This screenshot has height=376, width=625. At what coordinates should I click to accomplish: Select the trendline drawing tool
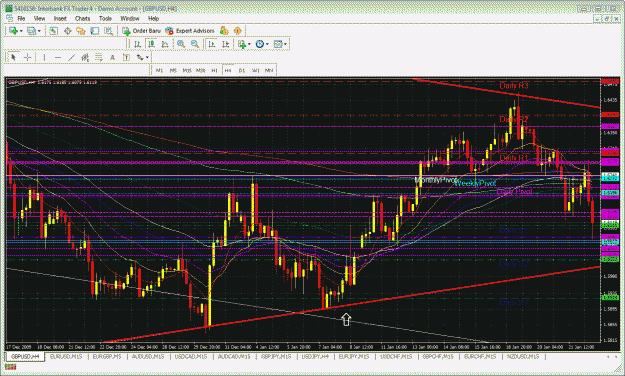(x=71, y=57)
